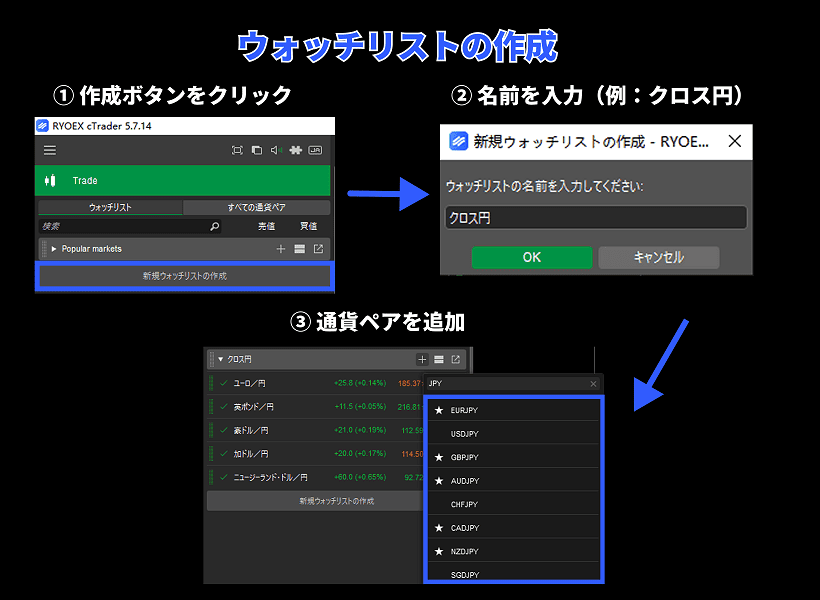Click the +25.8 (+0.14%) change value
Screen dimensions: 820x600
360,383
